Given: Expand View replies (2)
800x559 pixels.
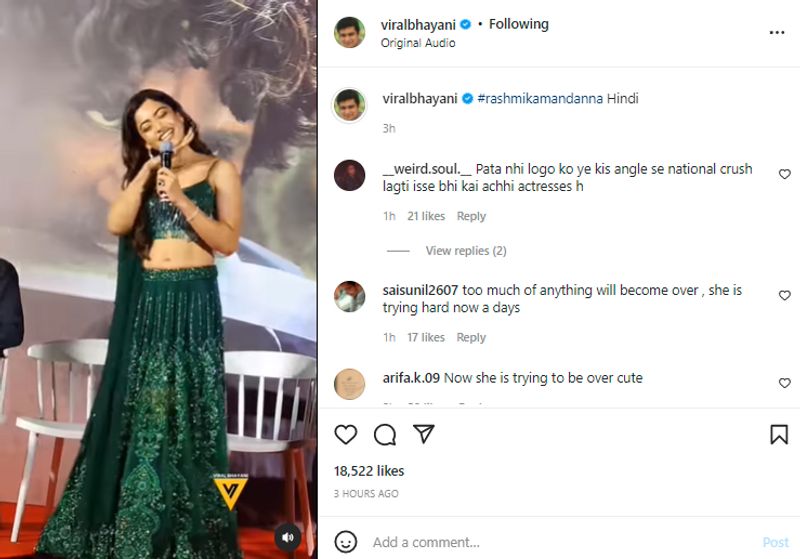Looking at the screenshot, I should pos(465,251).
